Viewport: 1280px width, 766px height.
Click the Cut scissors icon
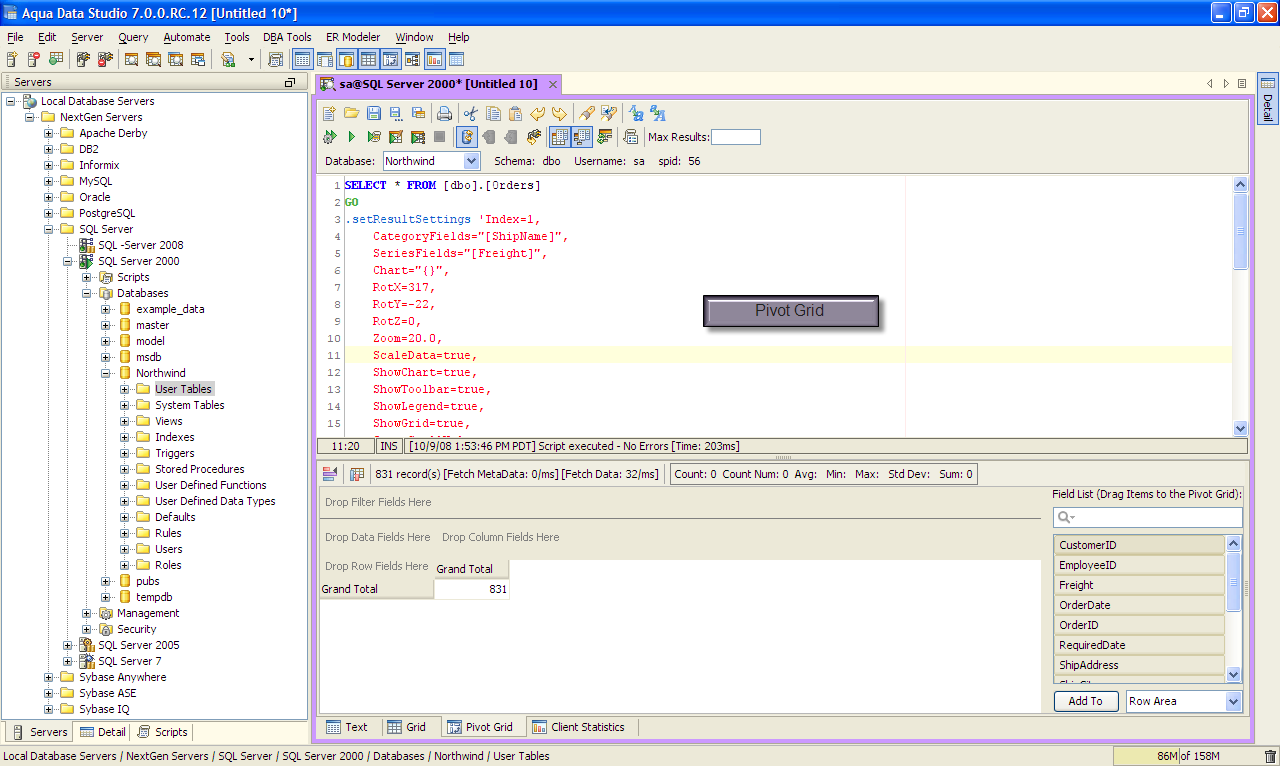pos(469,113)
